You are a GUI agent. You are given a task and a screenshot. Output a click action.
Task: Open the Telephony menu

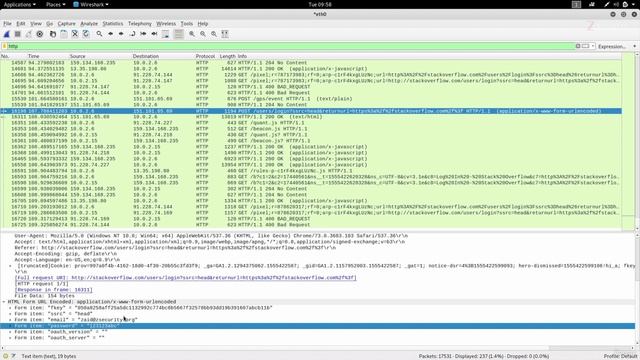pyautogui.click(x=140, y=24)
